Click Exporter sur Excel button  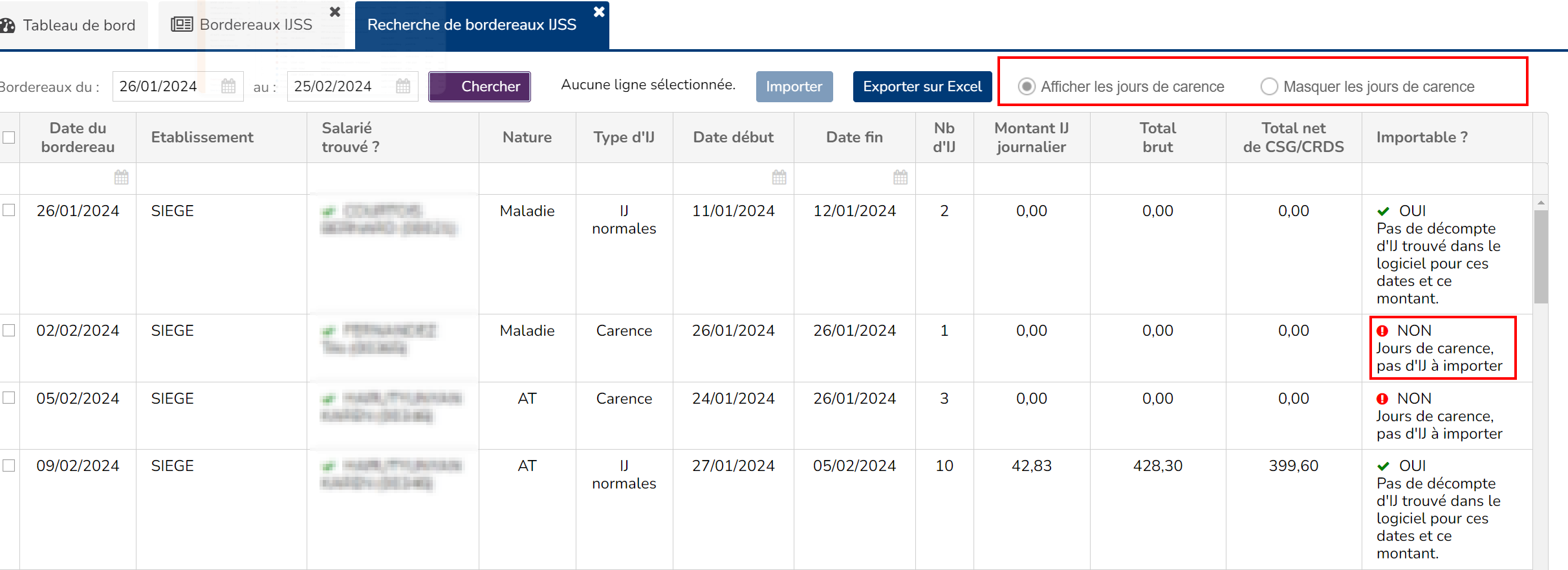click(922, 87)
